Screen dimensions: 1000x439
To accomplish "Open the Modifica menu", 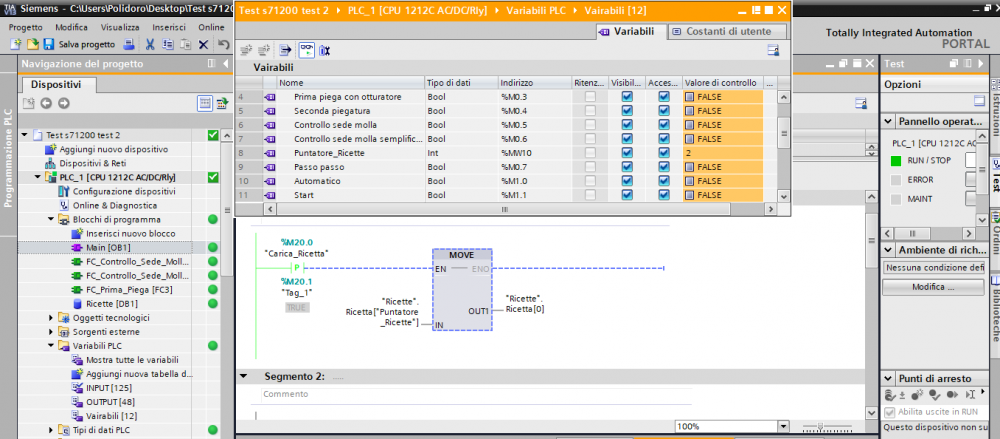I will (71, 27).
